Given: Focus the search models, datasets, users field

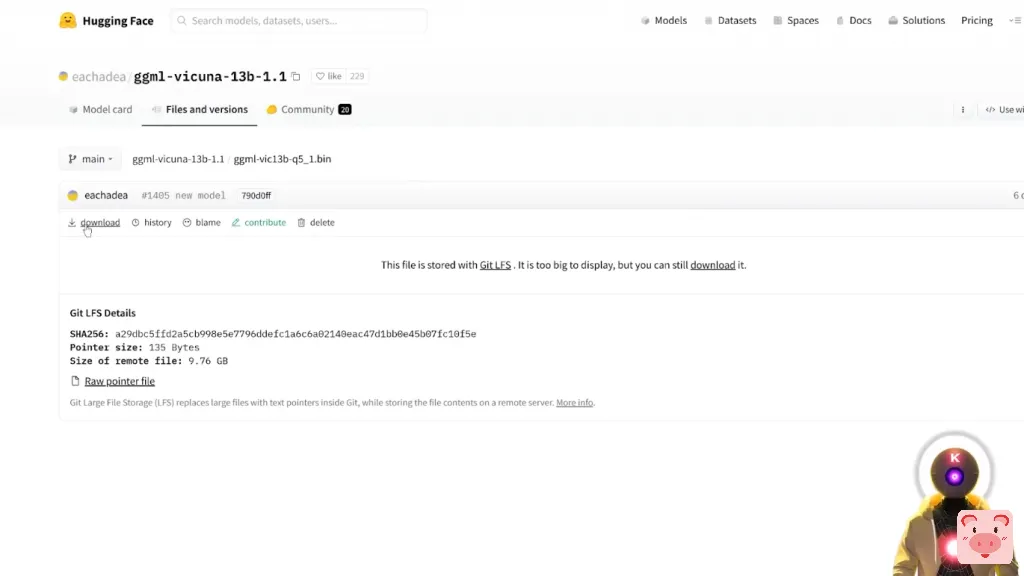Looking at the screenshot, I should (x=299, y=20).
